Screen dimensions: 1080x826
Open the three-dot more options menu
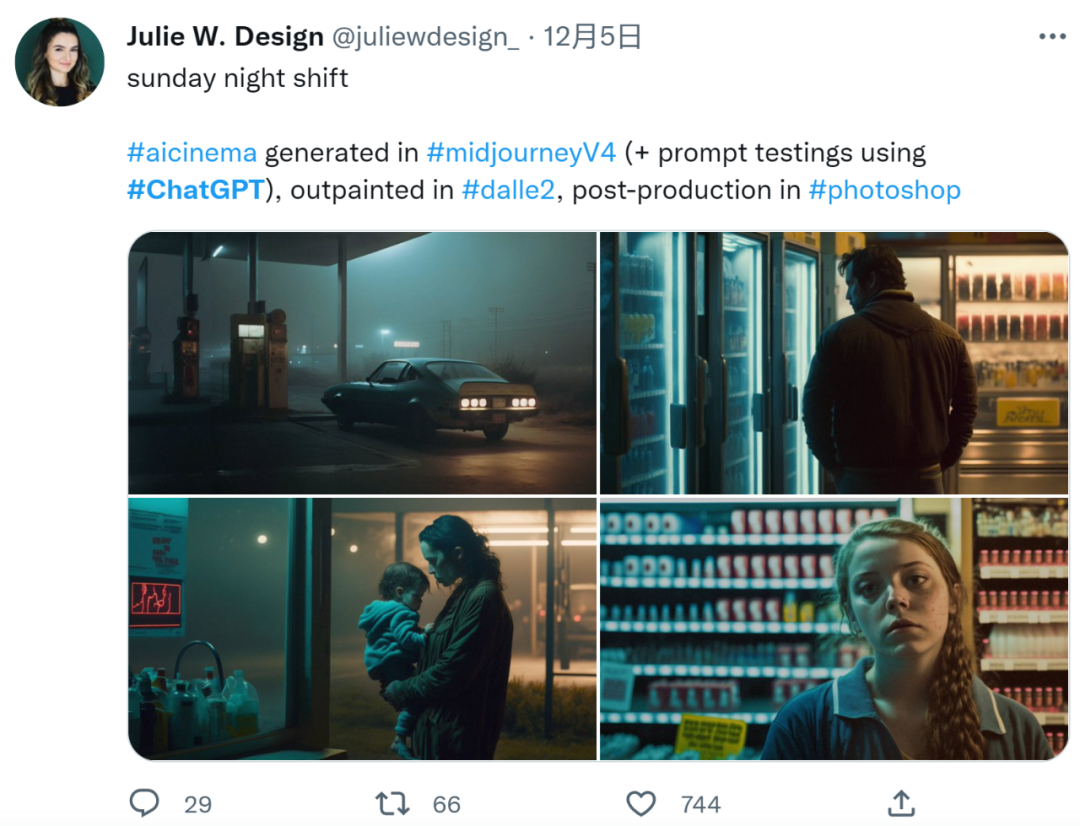(x=1052, y=37)
